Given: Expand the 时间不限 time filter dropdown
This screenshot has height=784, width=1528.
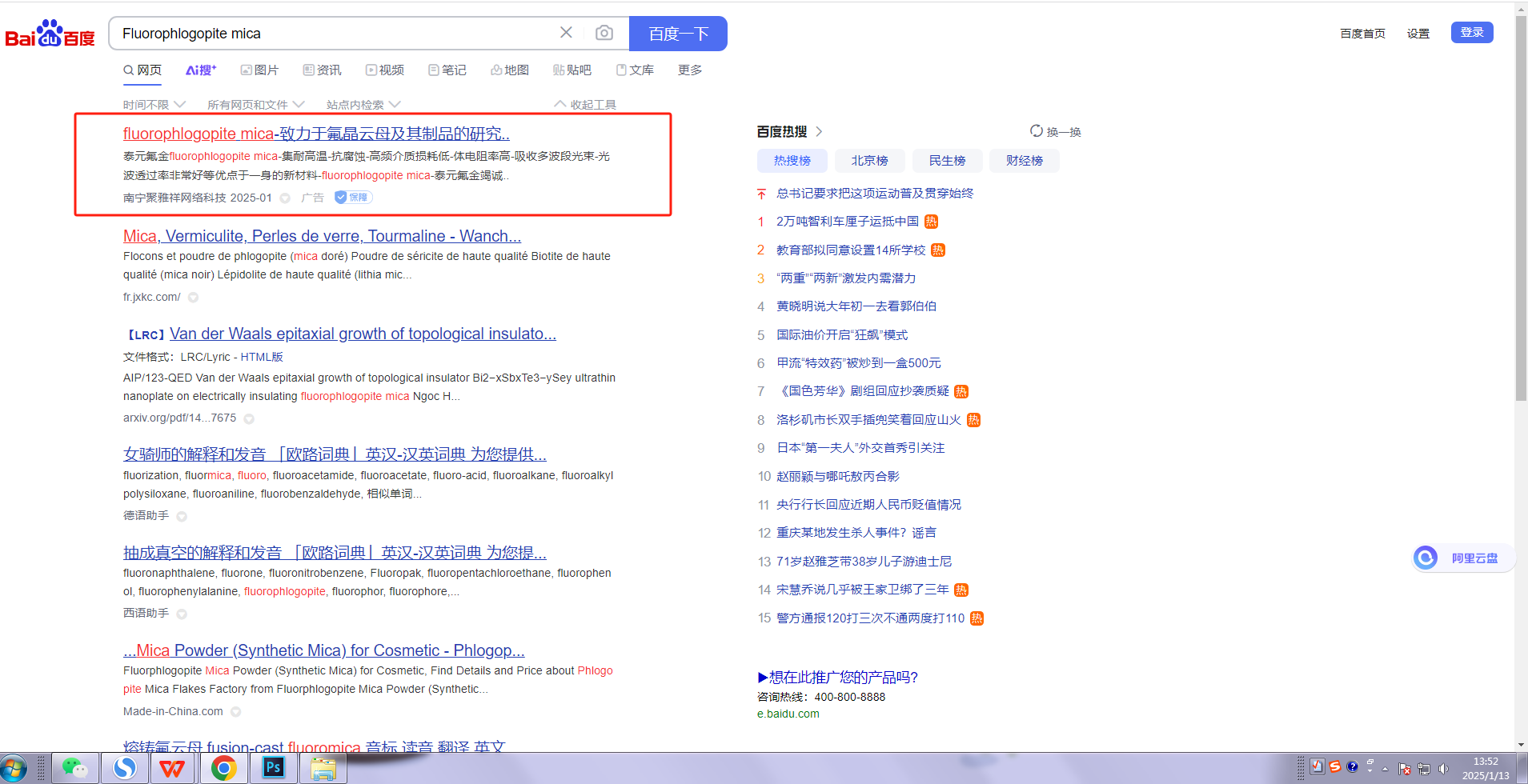Looking at the screenshot, I should [154, 105].
